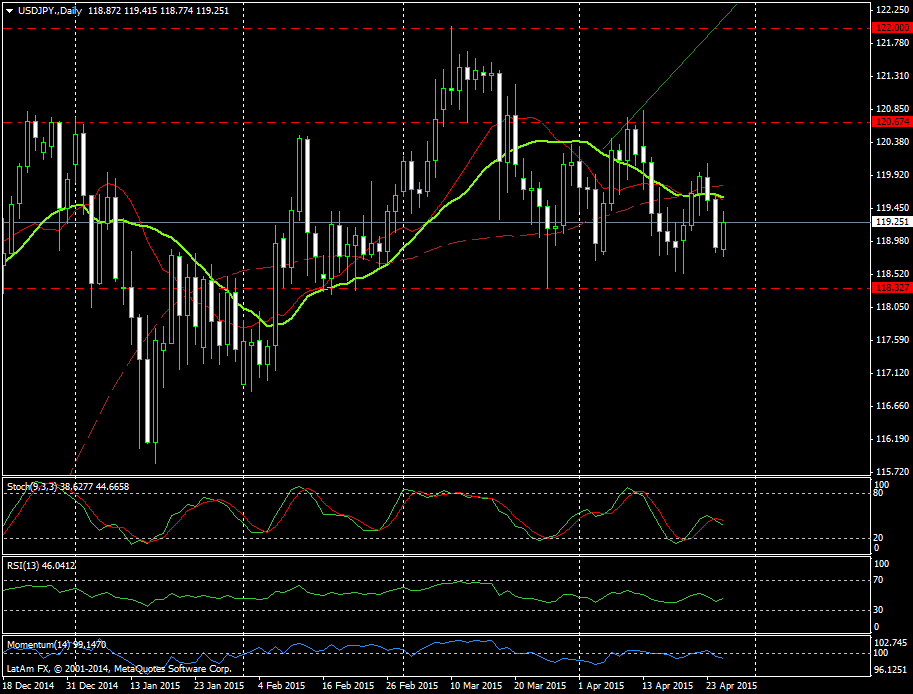Click the 80 level on Stochastic scale

coord(878,493)
